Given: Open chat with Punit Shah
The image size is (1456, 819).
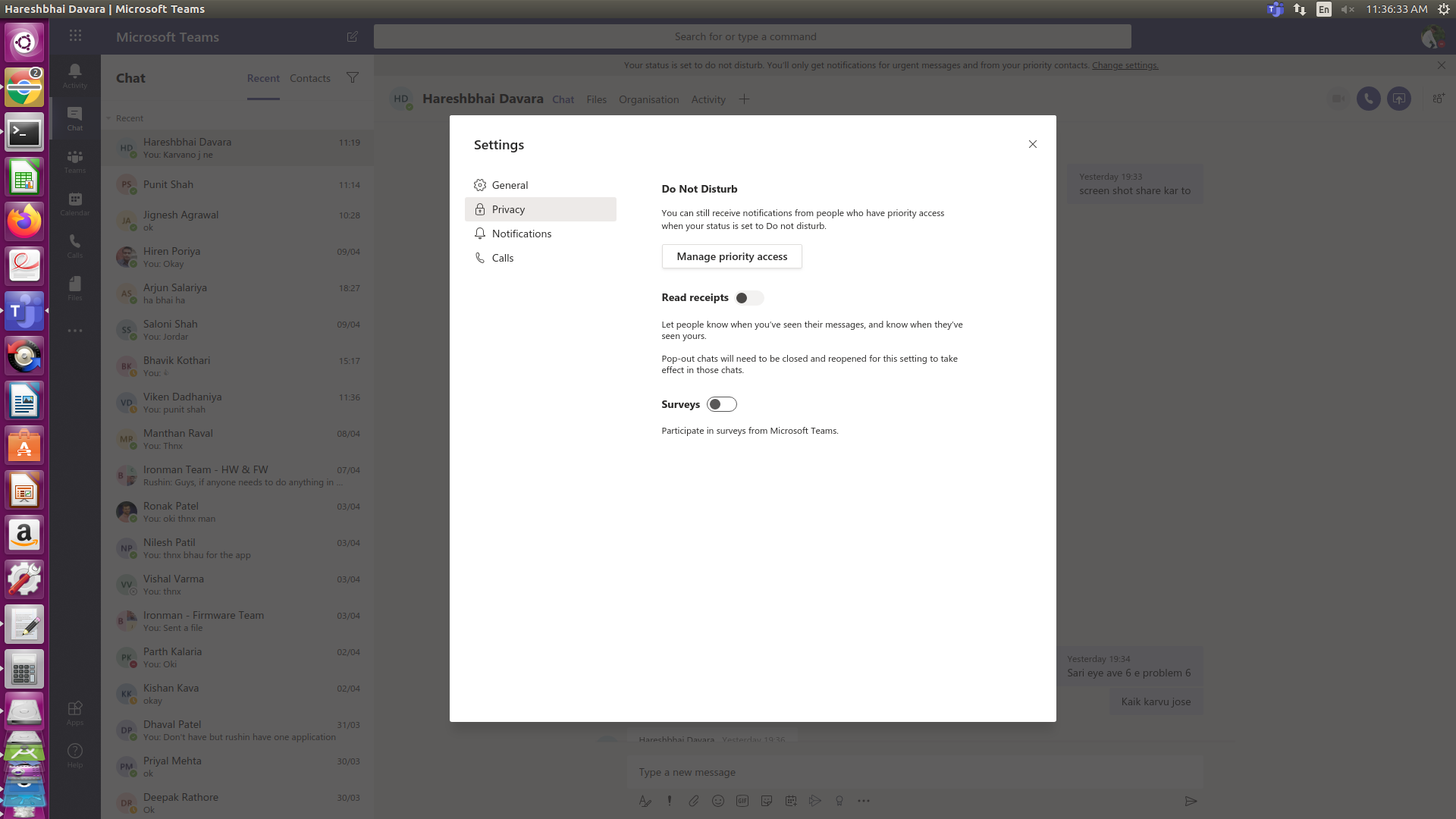Looking at the screenshot, I should coord(237,184).
